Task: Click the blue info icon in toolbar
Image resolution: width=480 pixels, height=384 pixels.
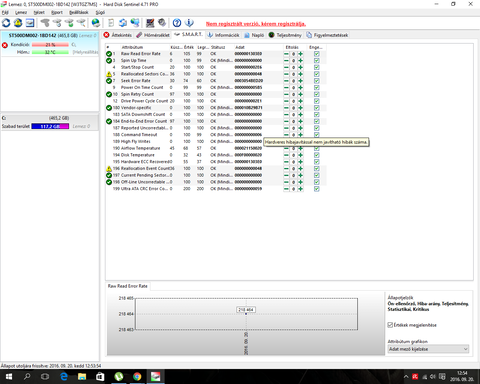Action: [189, 23]
